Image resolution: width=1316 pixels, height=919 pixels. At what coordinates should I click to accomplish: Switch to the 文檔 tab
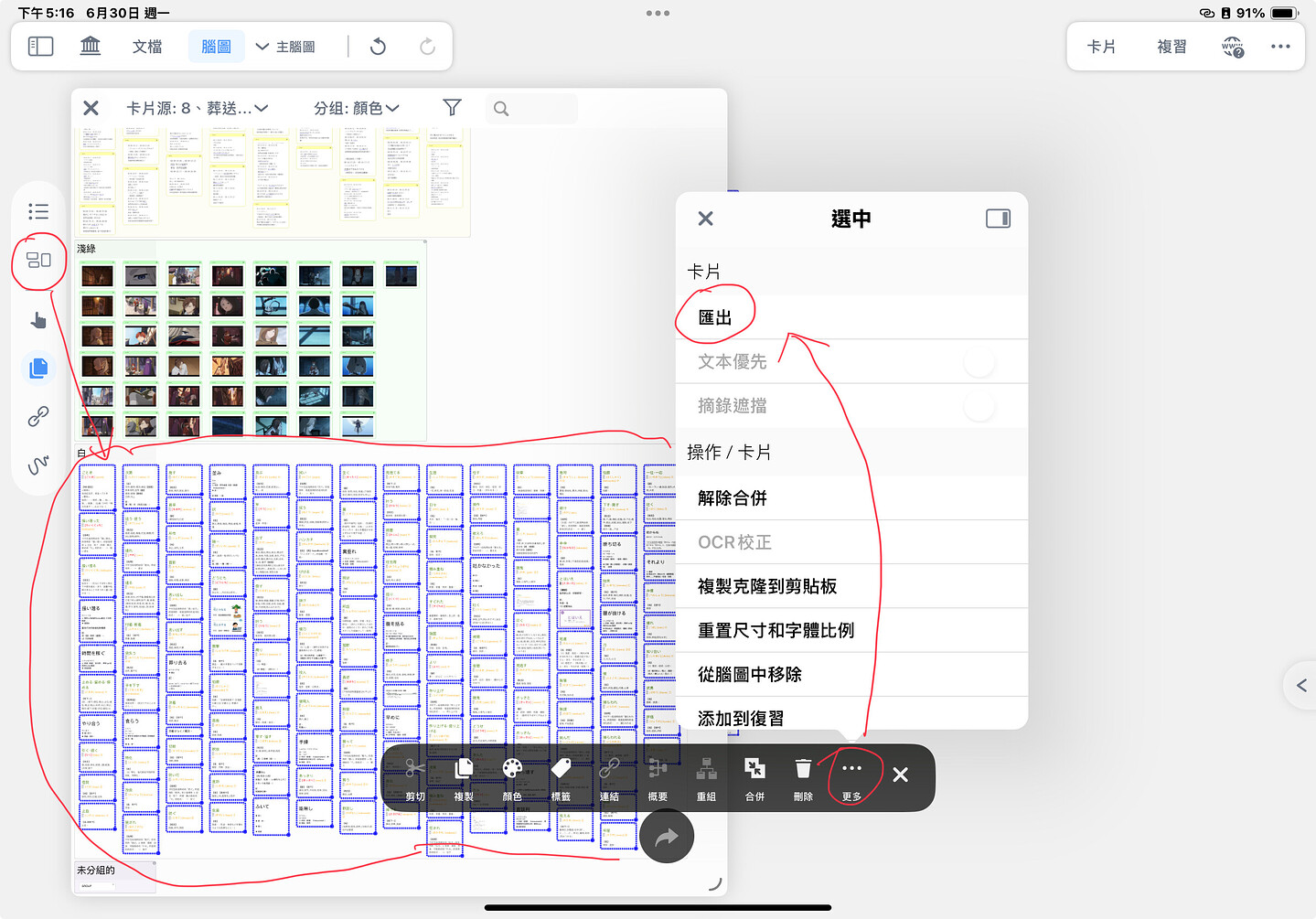pos(147,47)
